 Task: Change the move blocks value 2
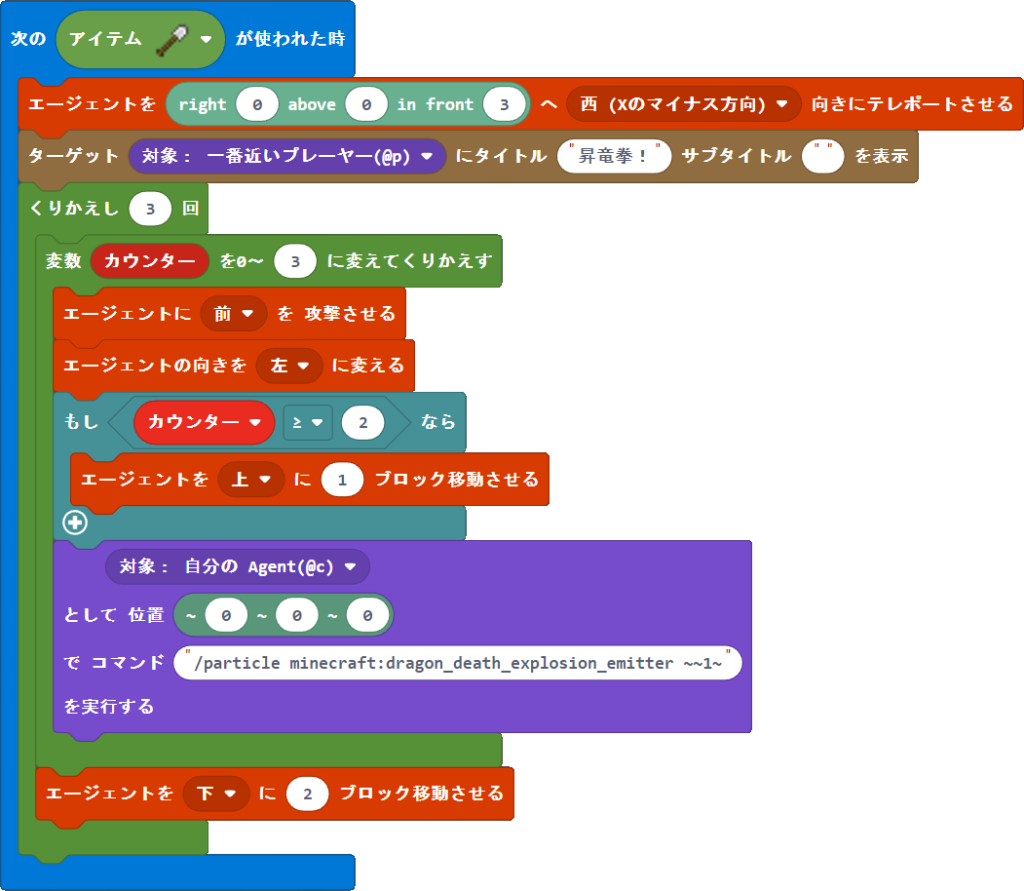coord(306,793)
